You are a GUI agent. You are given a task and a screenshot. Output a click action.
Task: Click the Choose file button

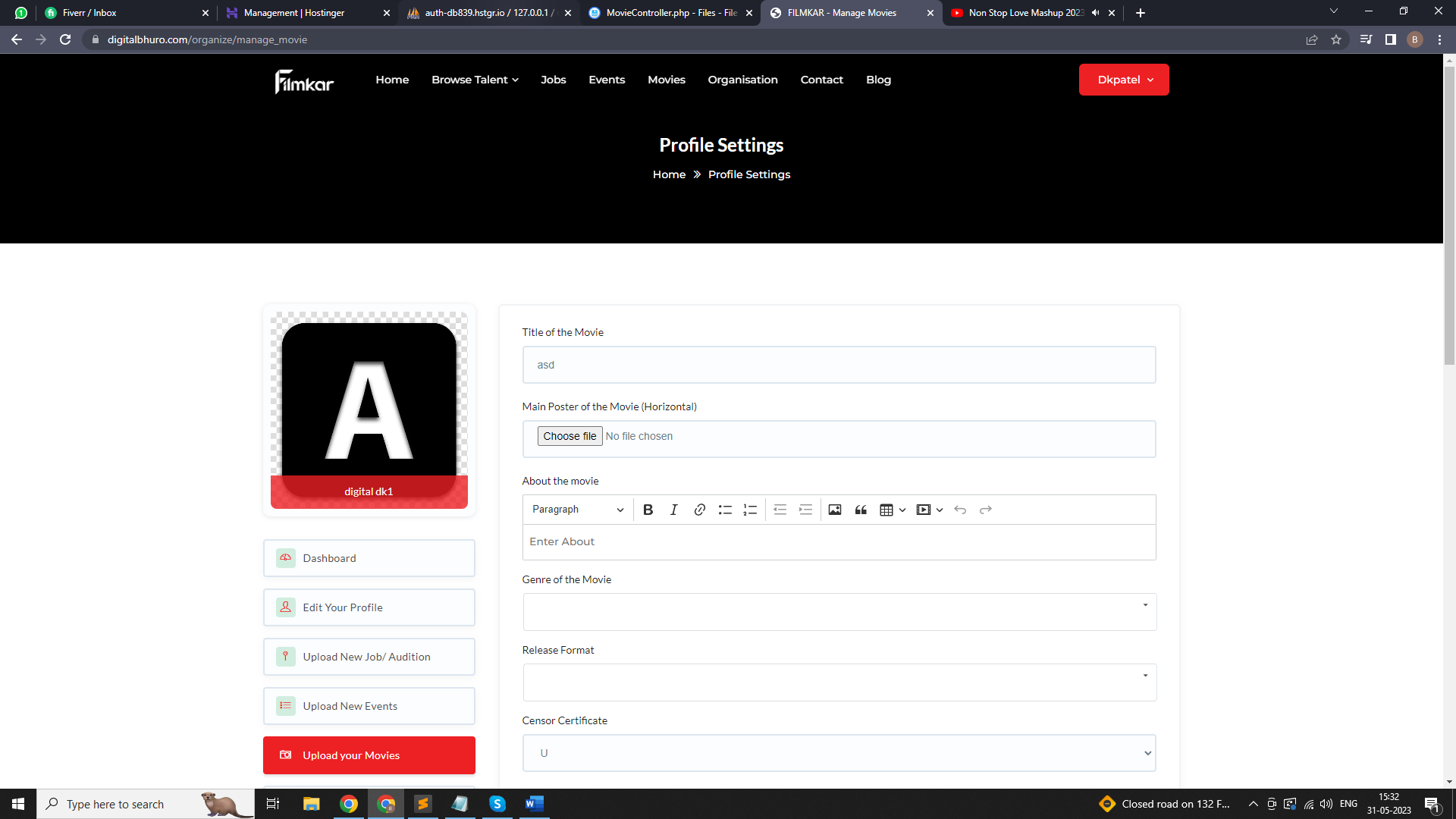570,436
